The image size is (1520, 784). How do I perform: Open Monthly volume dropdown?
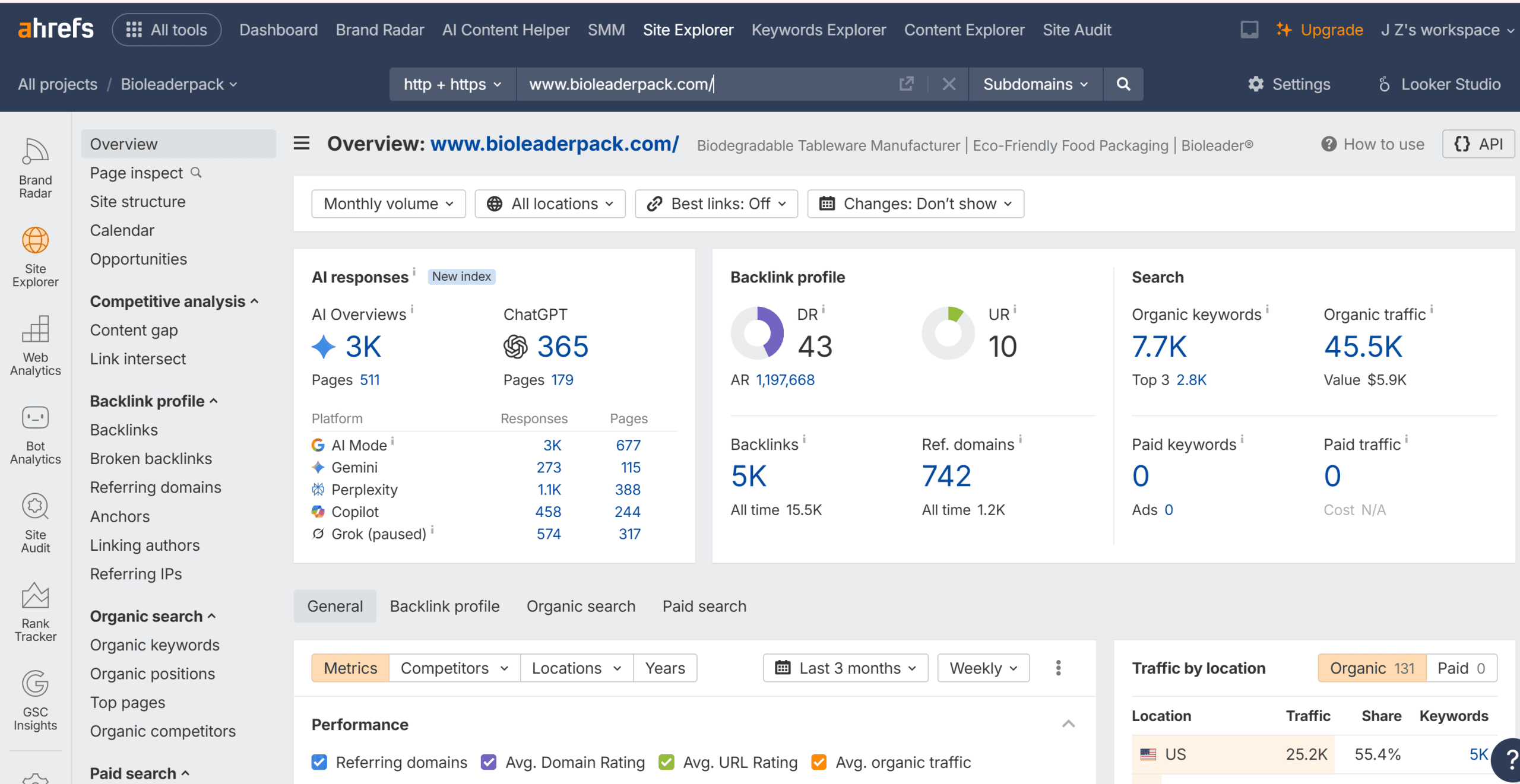coord(388,204)
